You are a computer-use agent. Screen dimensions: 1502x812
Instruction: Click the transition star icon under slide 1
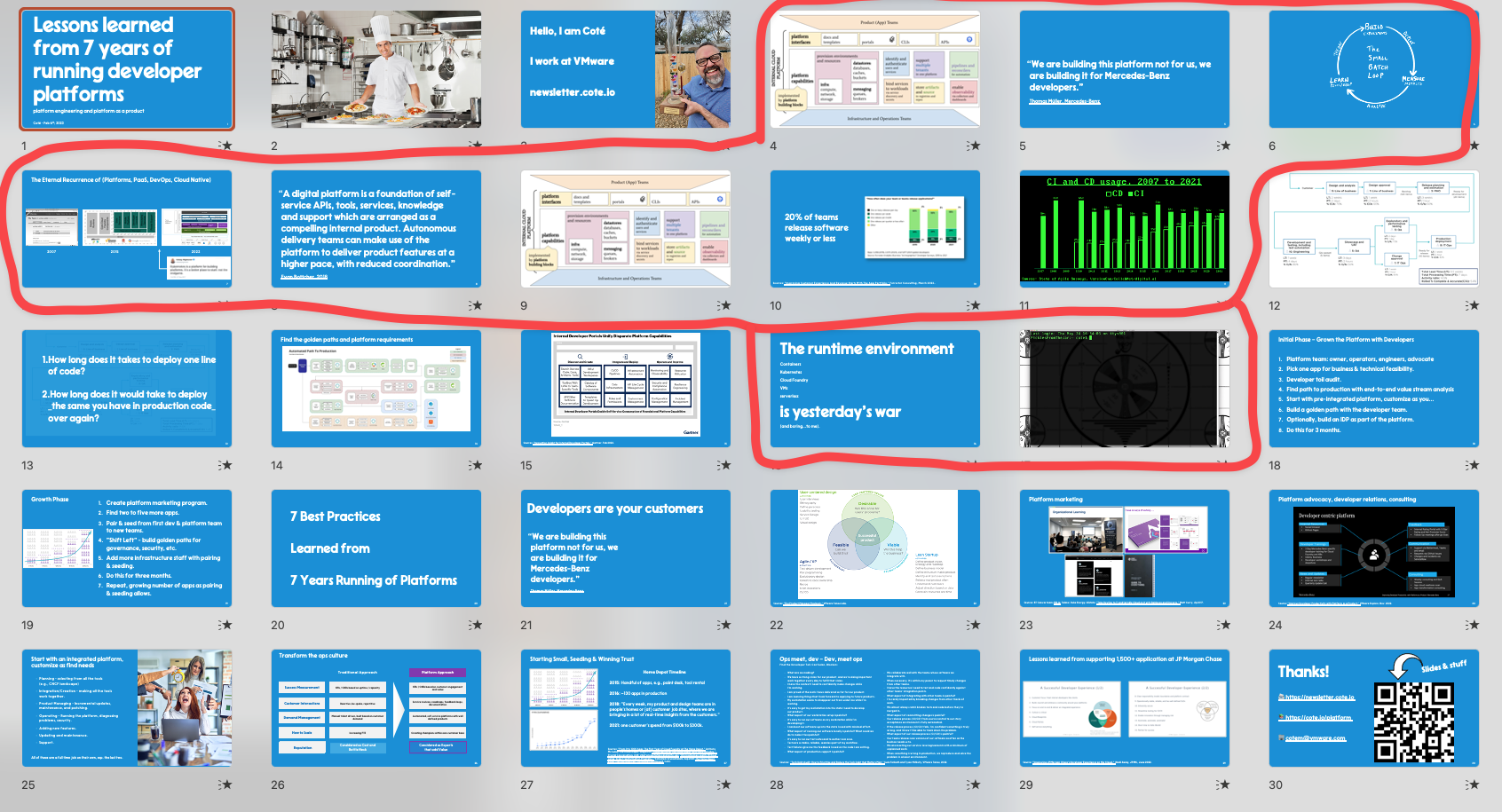click(226, 146)
